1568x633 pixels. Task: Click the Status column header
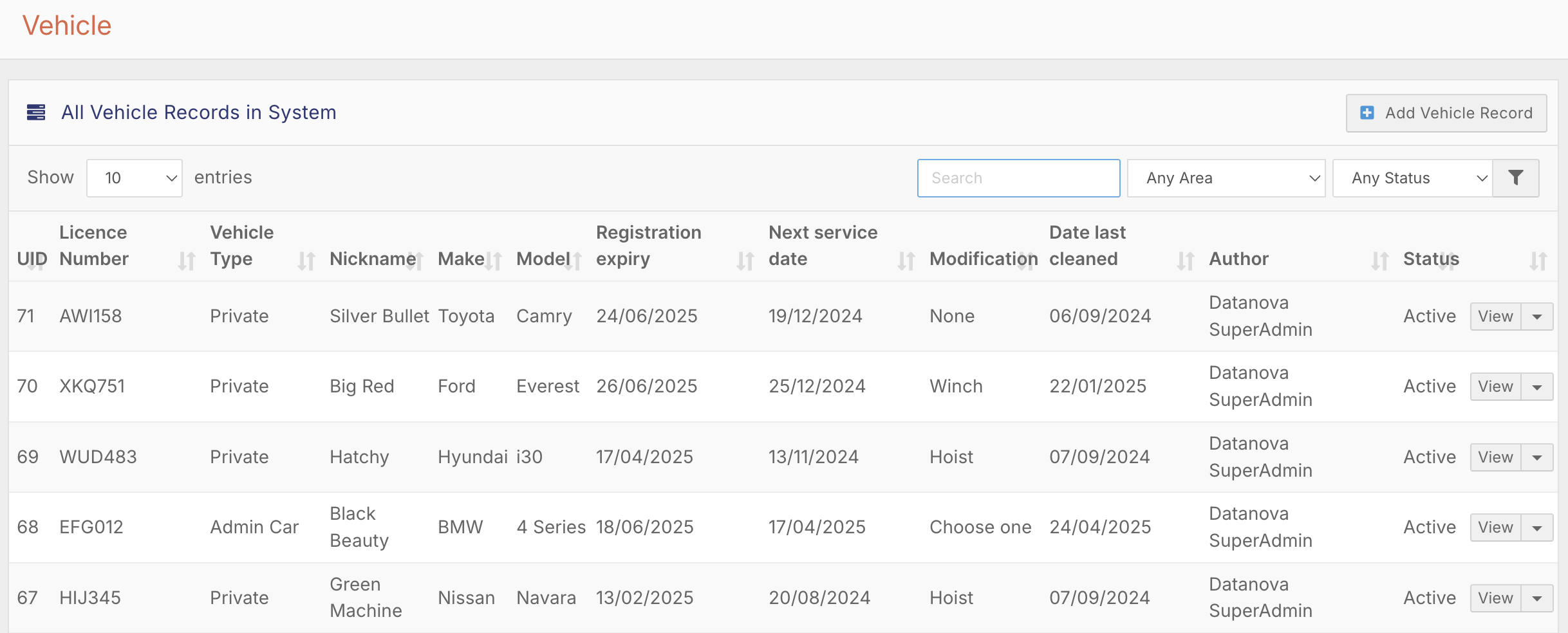tap(1431, 259)
